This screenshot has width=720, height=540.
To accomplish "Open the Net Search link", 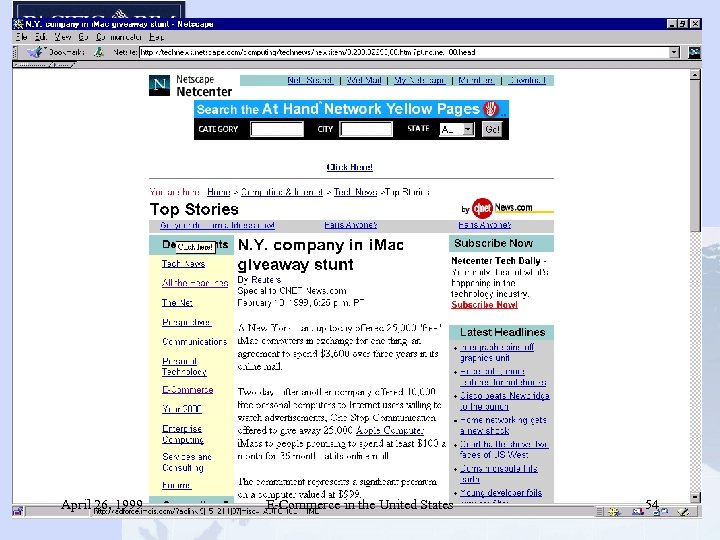I will (310, 80).
